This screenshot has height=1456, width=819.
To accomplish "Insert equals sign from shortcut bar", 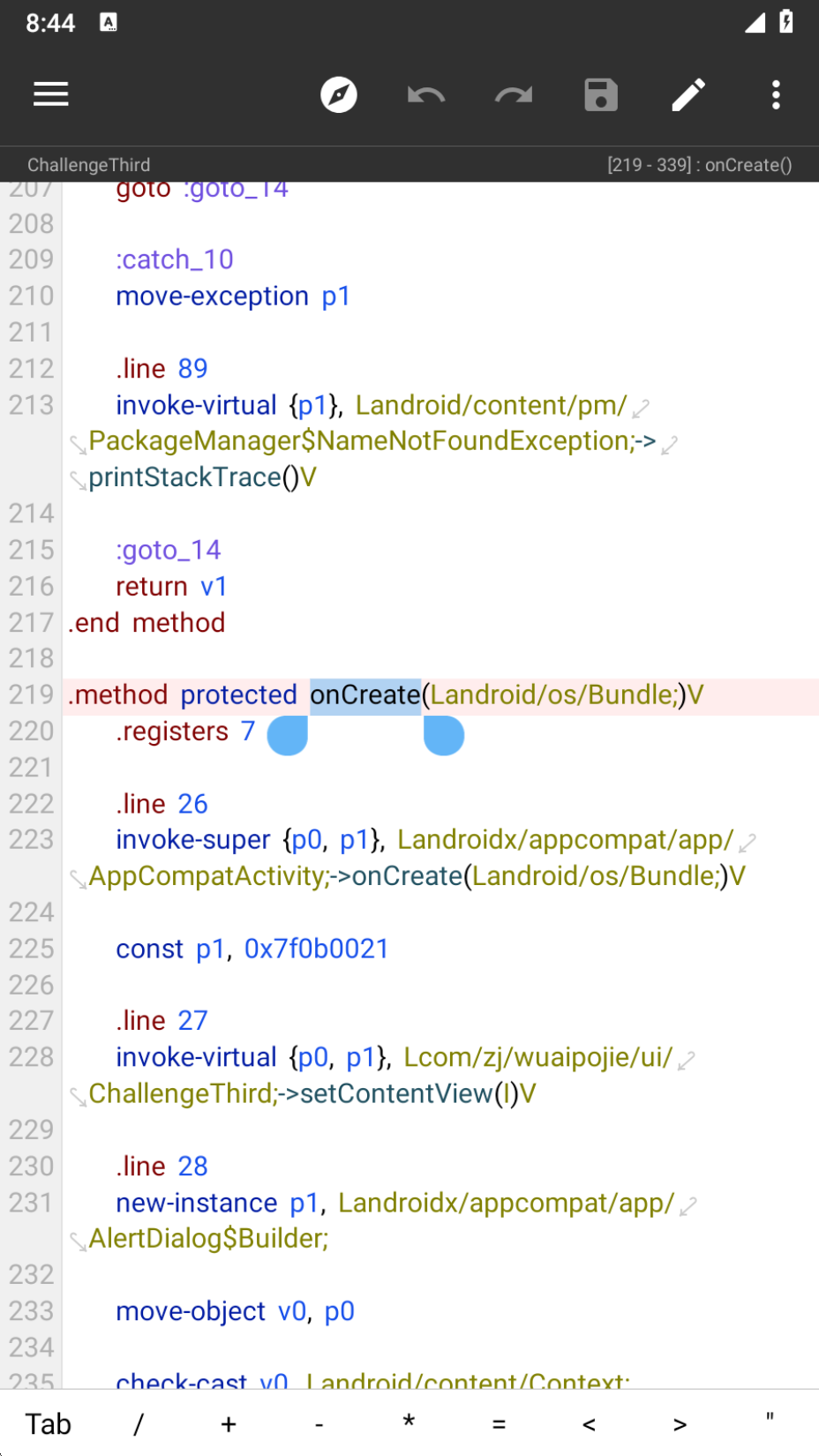I will point(499,1423).
